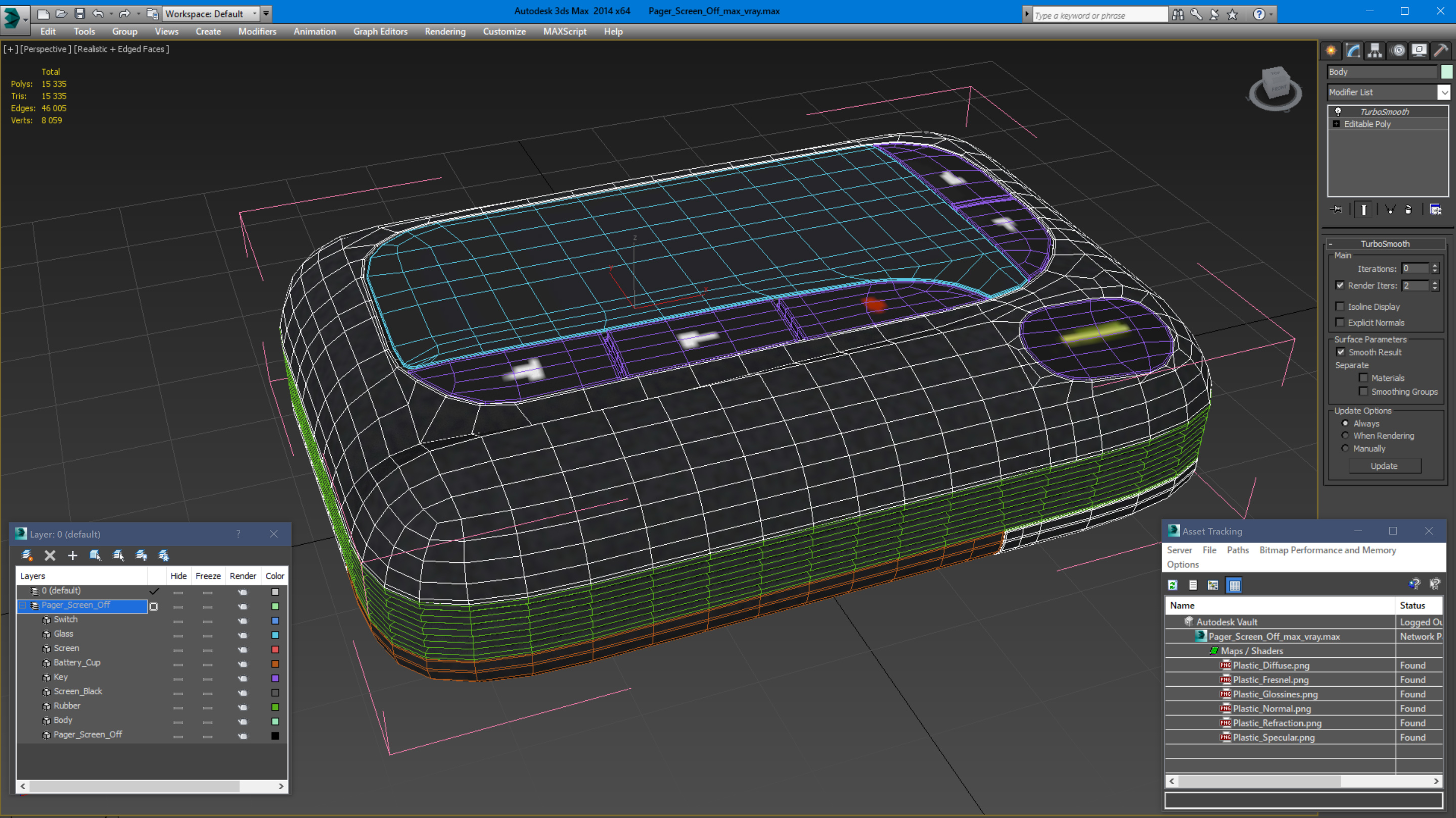
Task: Click Hide/Unhide All Layers icon
Action: 142,555
